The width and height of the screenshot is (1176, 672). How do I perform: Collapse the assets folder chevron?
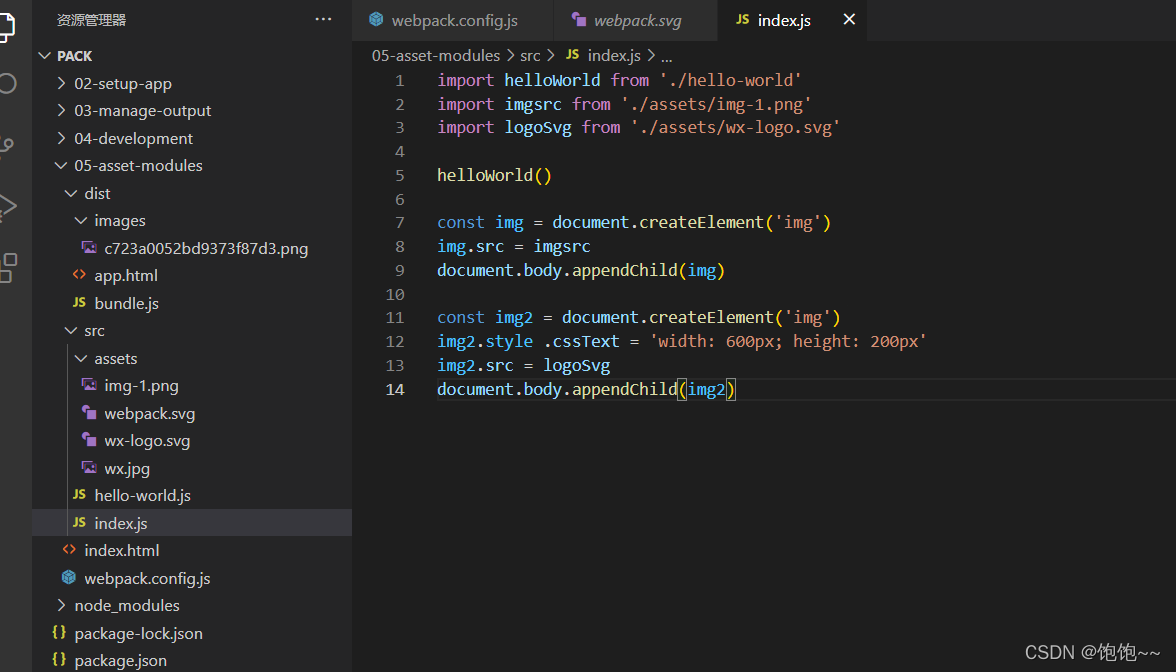pos(79,358)
